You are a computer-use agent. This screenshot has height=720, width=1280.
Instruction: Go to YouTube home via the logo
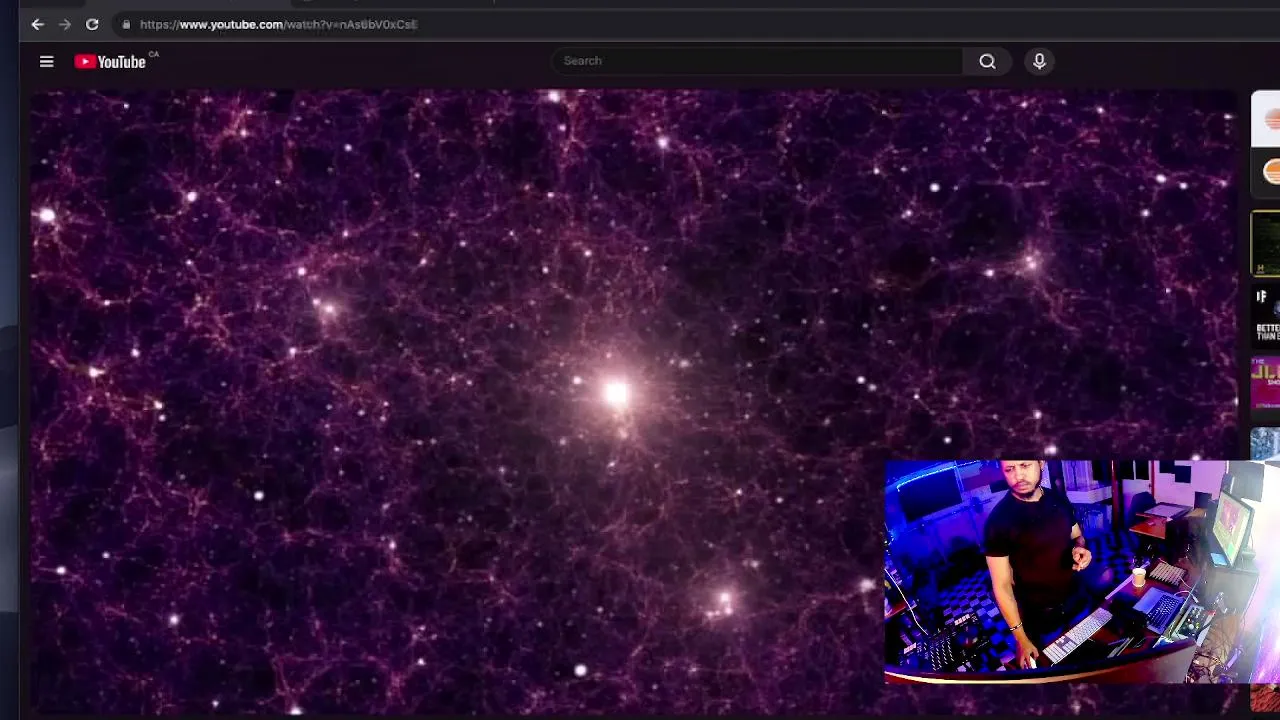[x=111, y=62]
